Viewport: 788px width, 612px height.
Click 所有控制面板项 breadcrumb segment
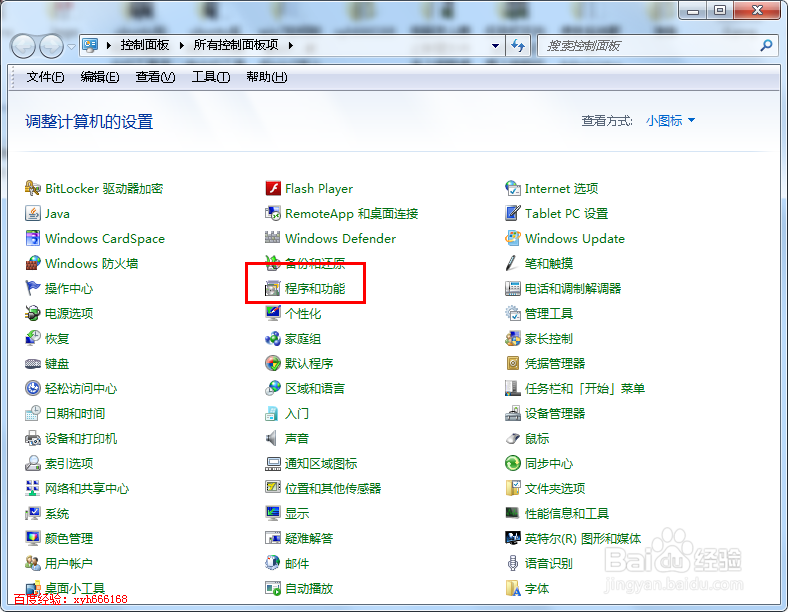click(x=236, y=45)
